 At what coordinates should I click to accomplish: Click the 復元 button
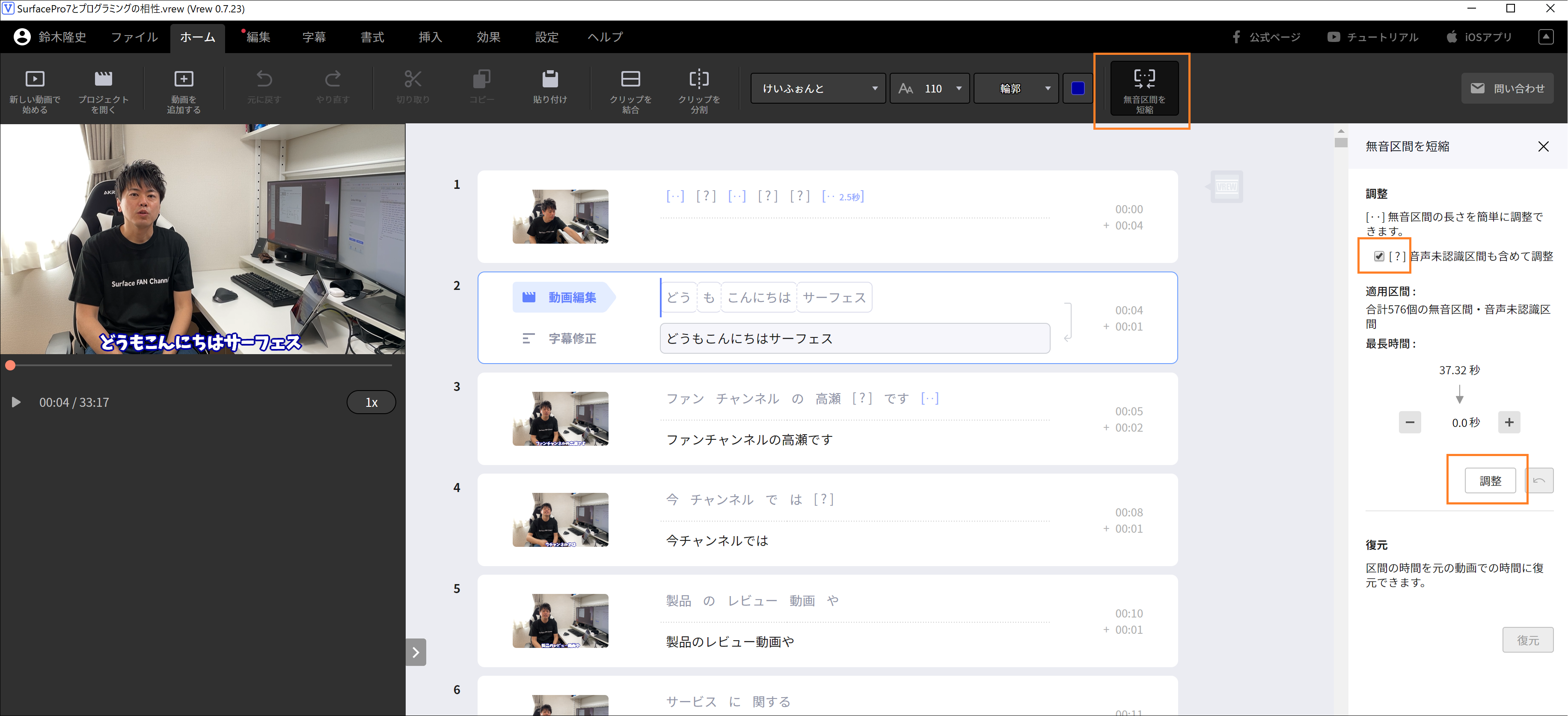(x=1528, y=641)
